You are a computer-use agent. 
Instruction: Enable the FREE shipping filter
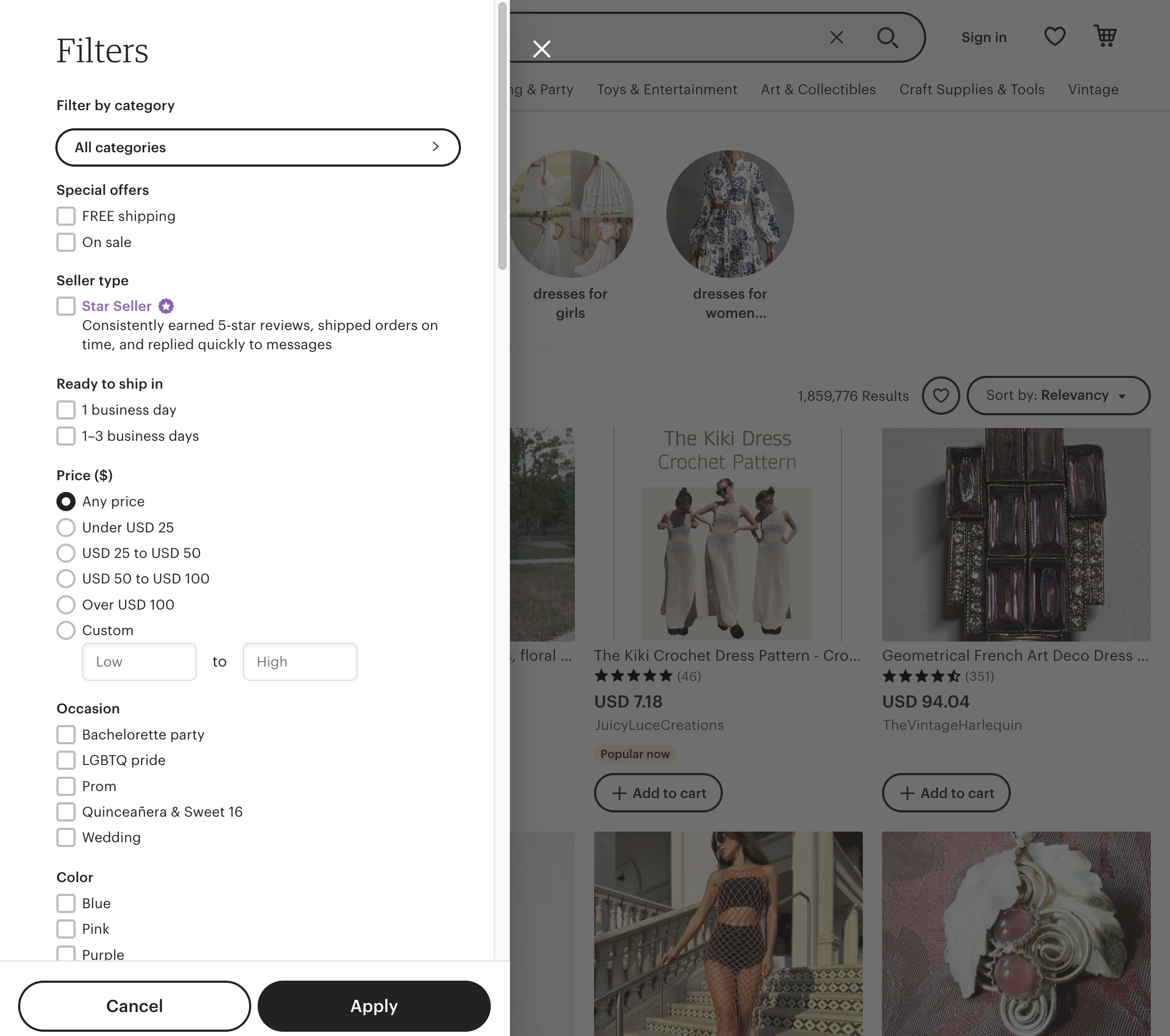(x=66, y=216)
